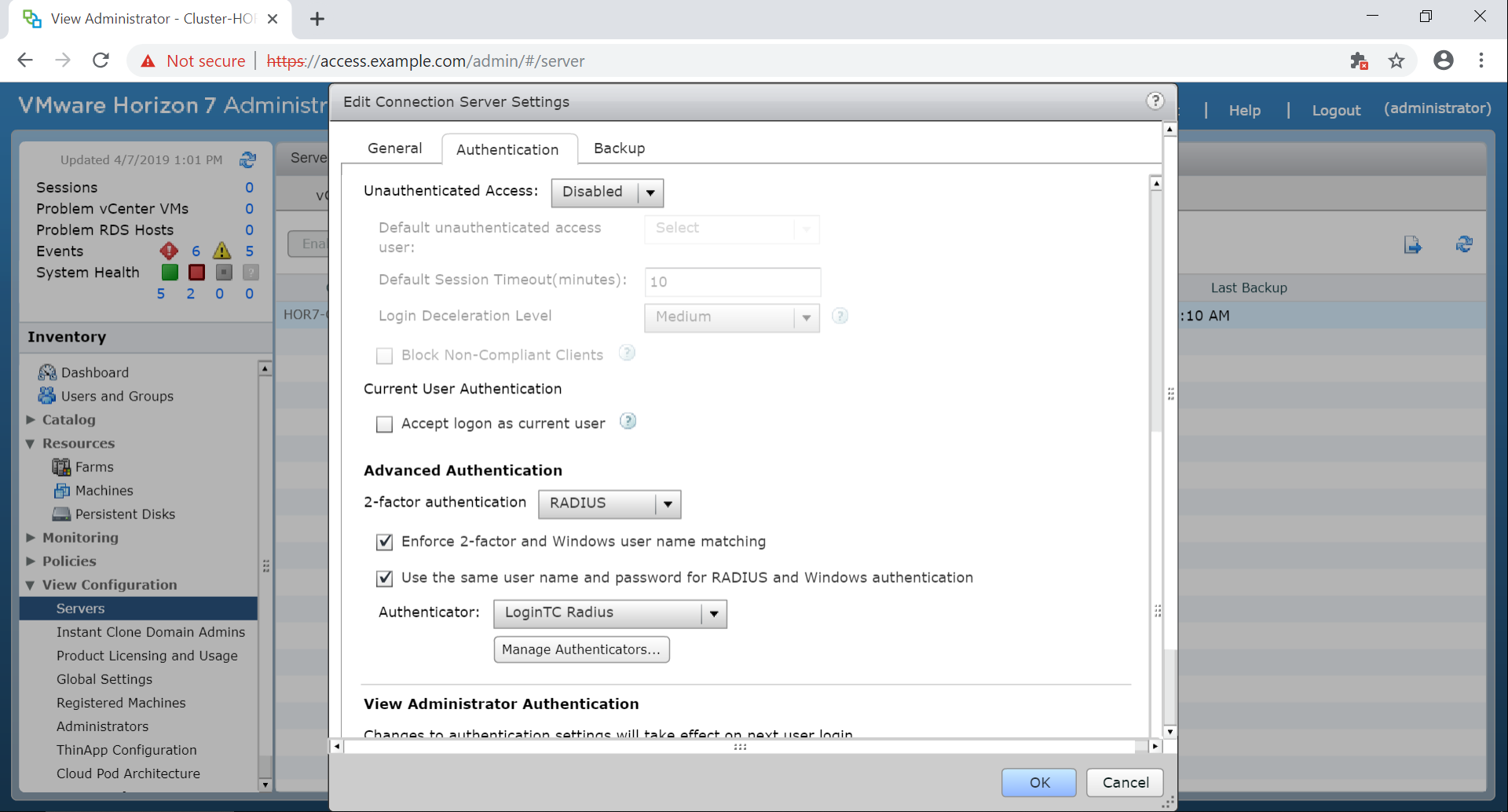Image resolution: width=1508 pixels, height=812 pixels.
Task: Open the browser profile icon
Action: 1444,60
